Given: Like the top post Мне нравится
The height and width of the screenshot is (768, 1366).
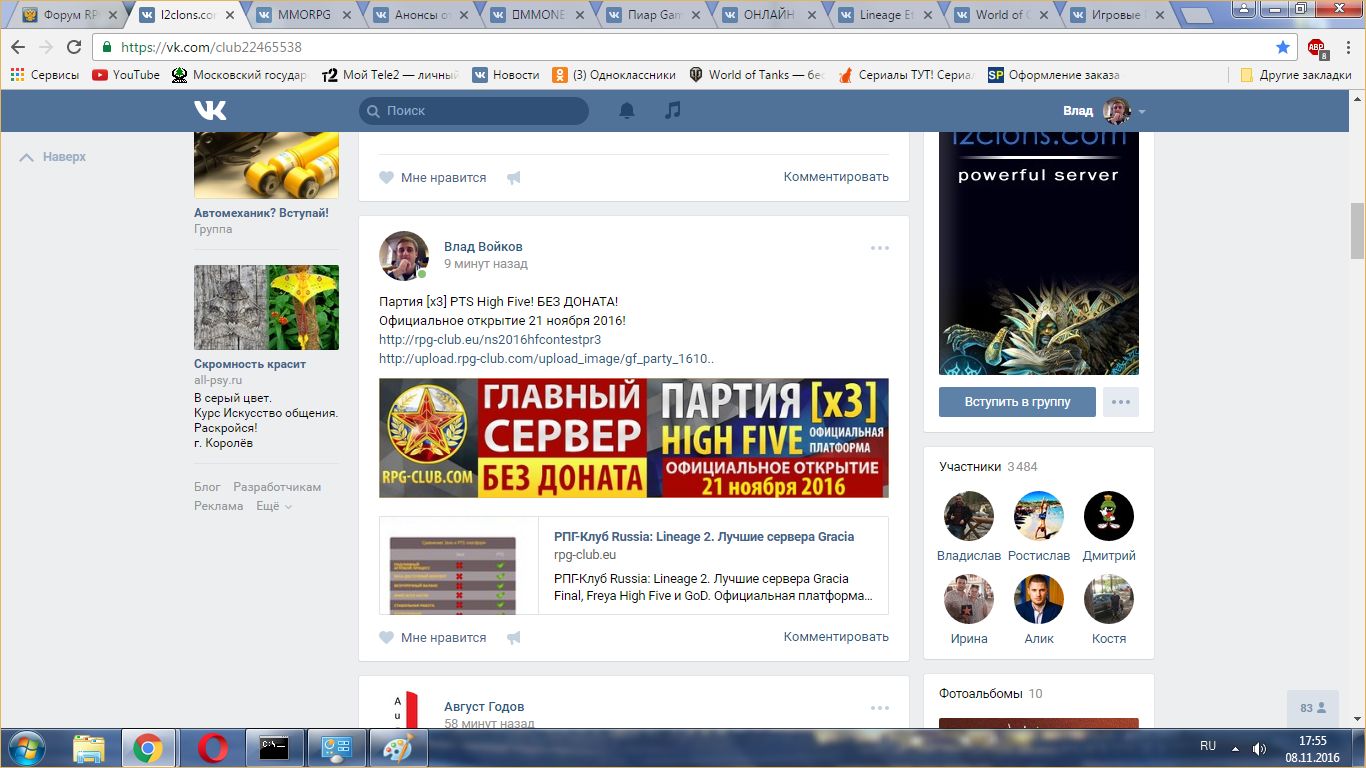Looking at the screenshot, I should point(432,177).
